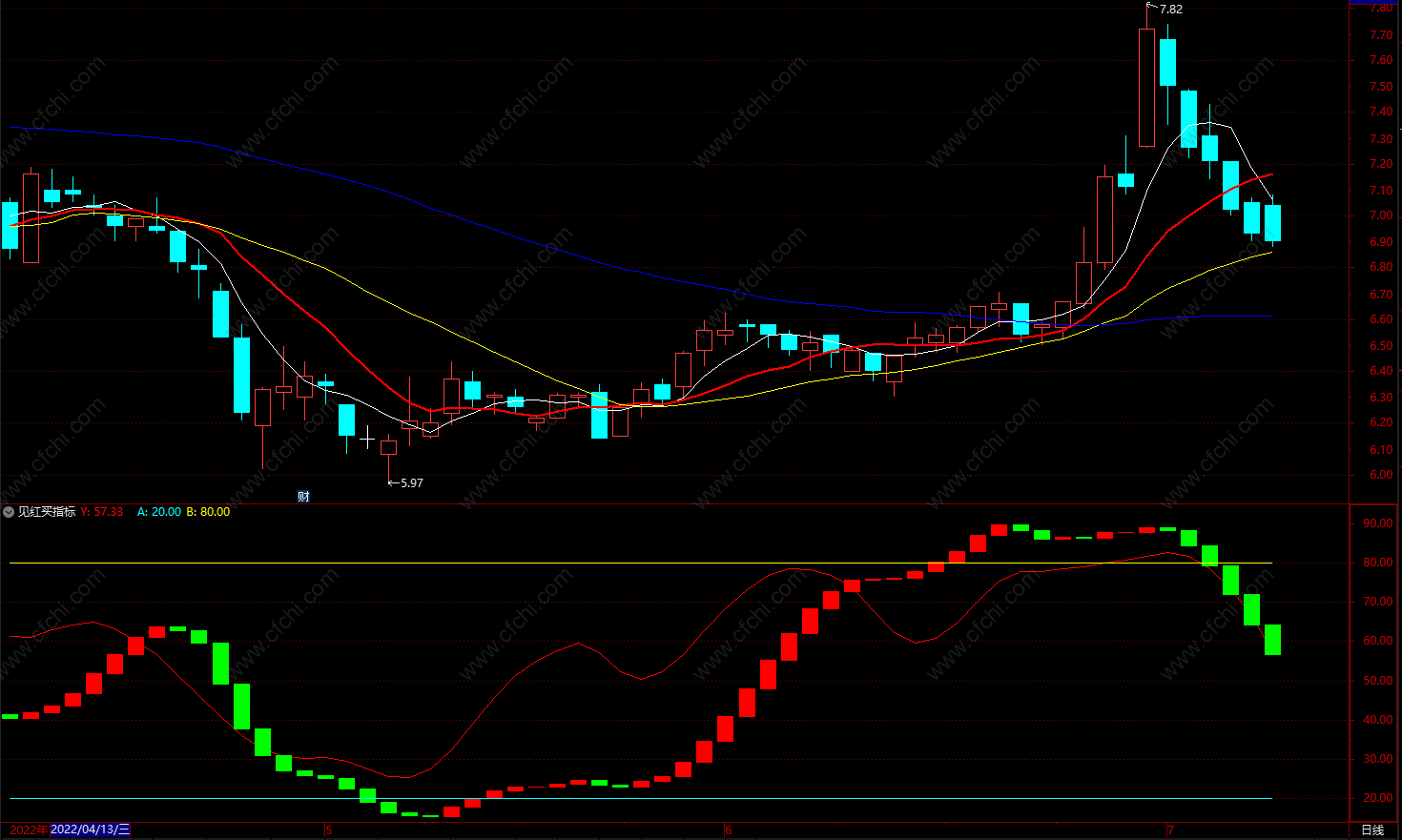Viewport: 1402px width, 840px height.
Task: Click the 2022年 year label
Action: click(x=29, y=830)
